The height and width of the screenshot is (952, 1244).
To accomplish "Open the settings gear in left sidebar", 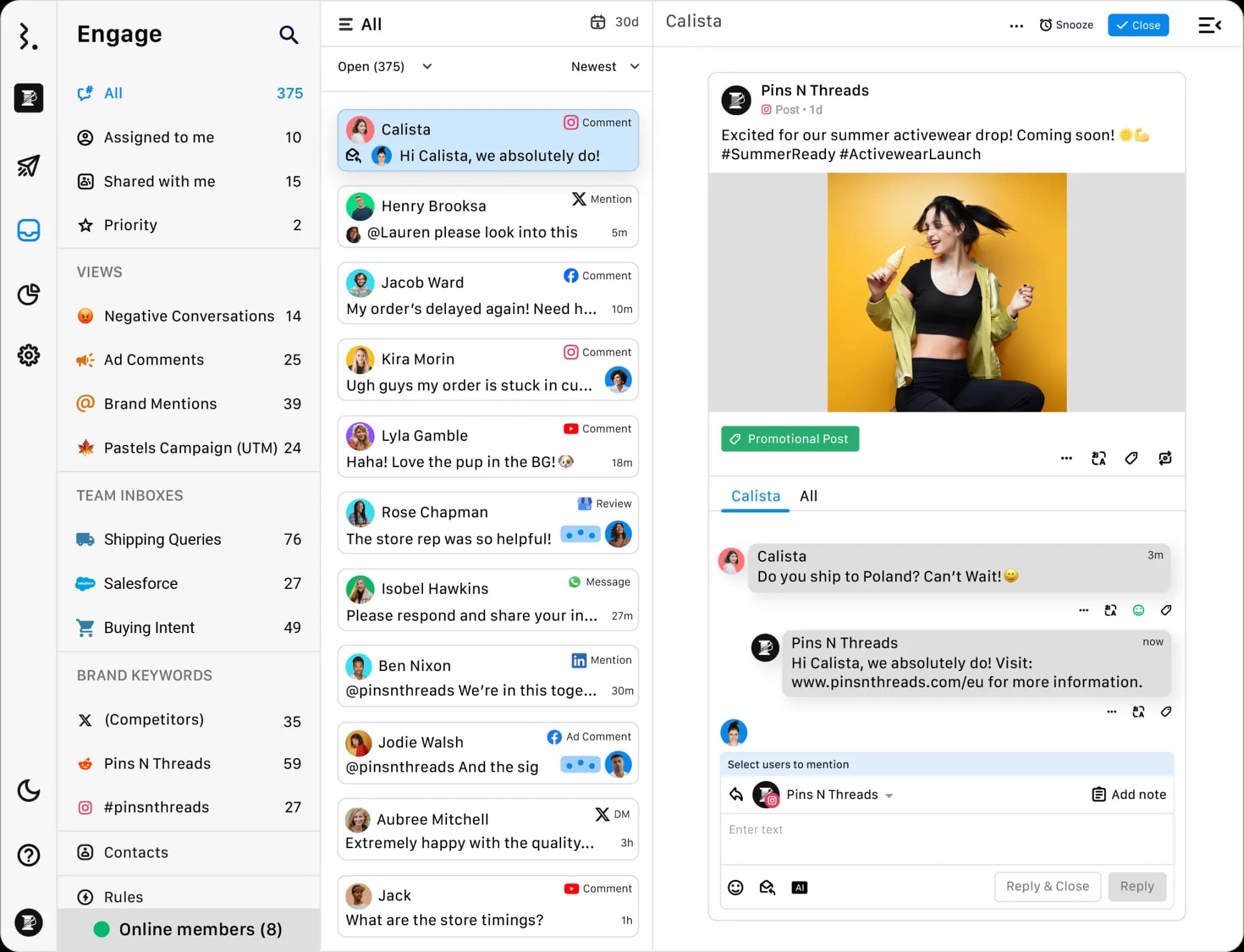I will pos(29,355).
